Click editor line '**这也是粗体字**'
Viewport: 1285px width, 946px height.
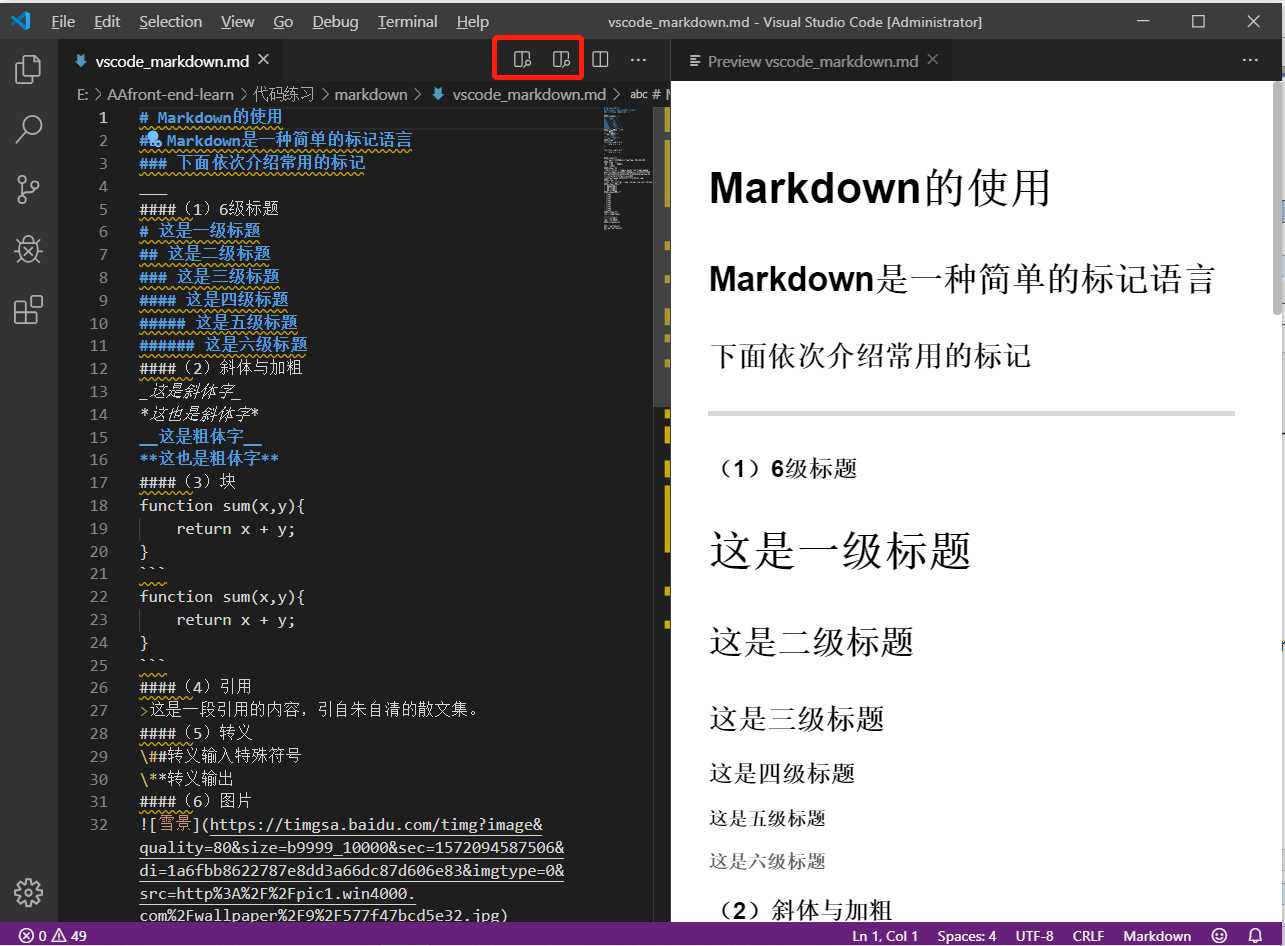209,459
